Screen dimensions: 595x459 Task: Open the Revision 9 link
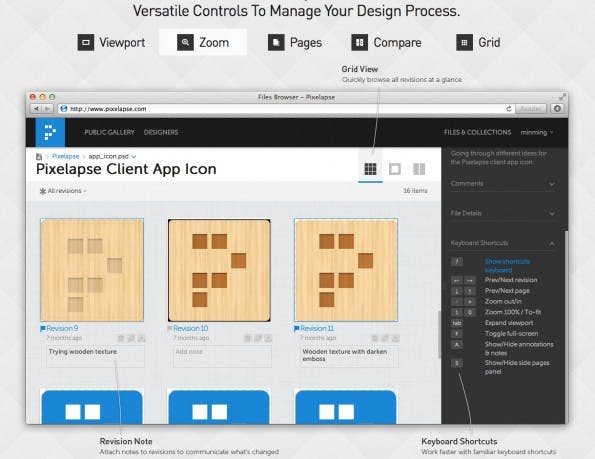coord(62,329)
